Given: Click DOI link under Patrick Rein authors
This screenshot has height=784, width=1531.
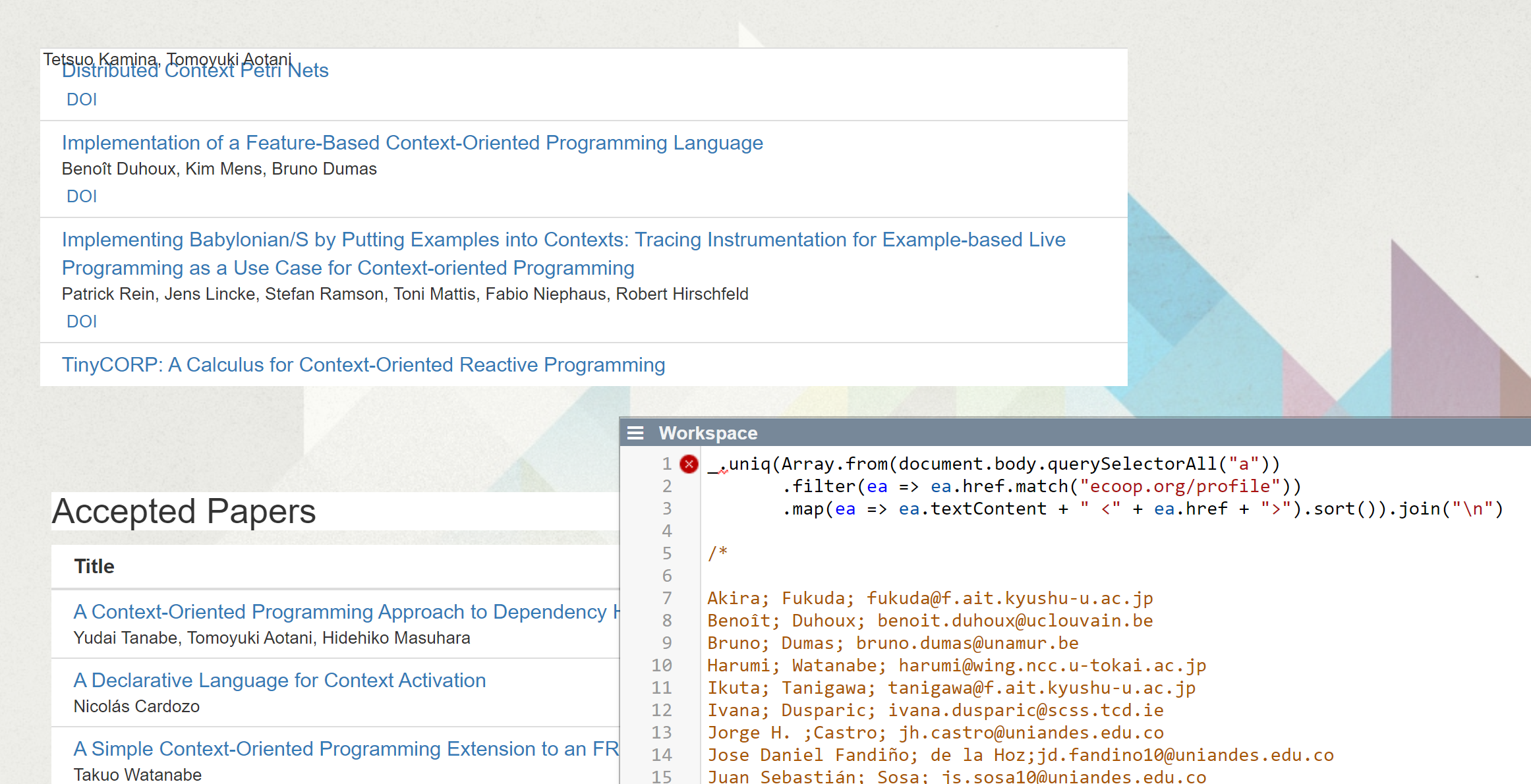Looking at the screenshot, I should (82, 322).
